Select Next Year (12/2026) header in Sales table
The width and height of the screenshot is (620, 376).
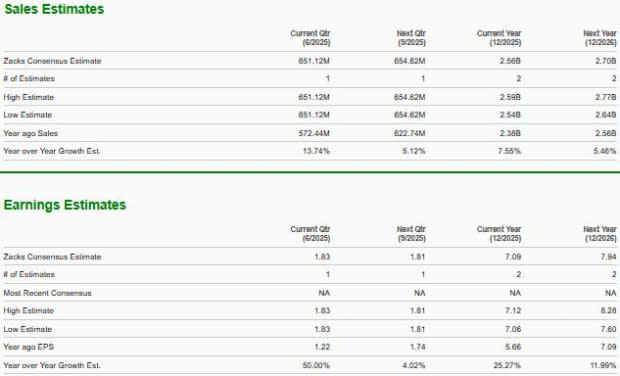600,38
